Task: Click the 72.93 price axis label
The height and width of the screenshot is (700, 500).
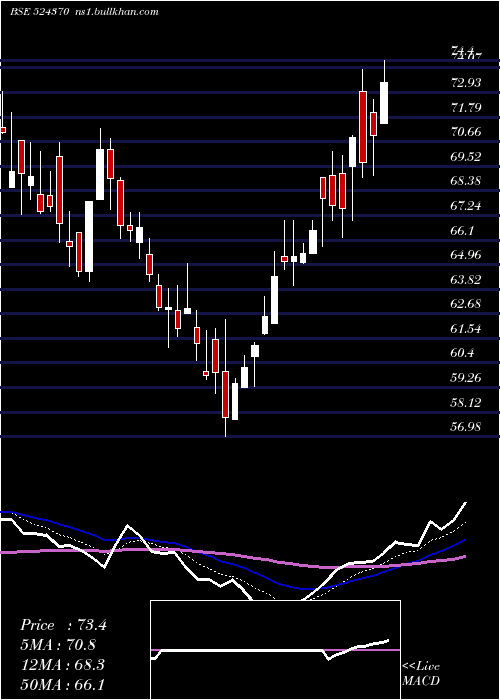Action: pyautogui.click(x=467, y=83)
